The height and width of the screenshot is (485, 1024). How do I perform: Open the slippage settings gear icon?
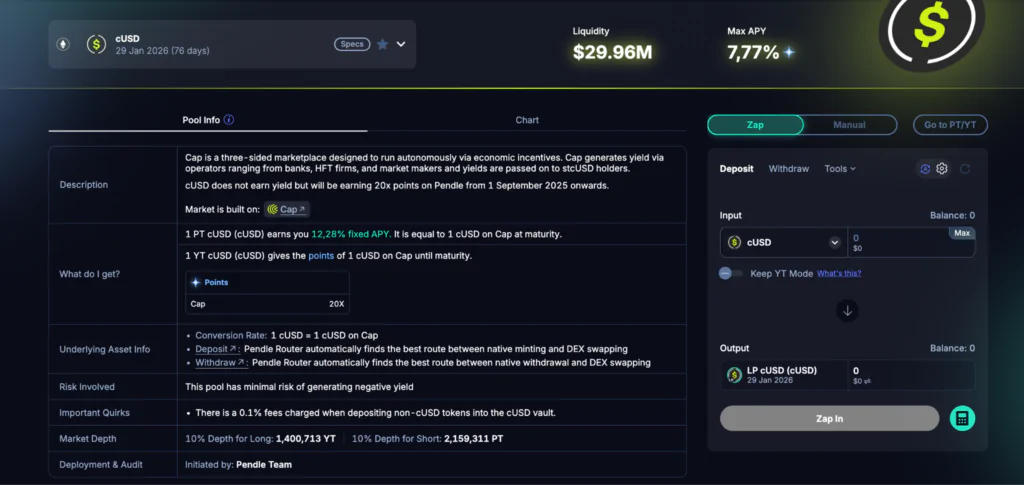pos(942,169)
